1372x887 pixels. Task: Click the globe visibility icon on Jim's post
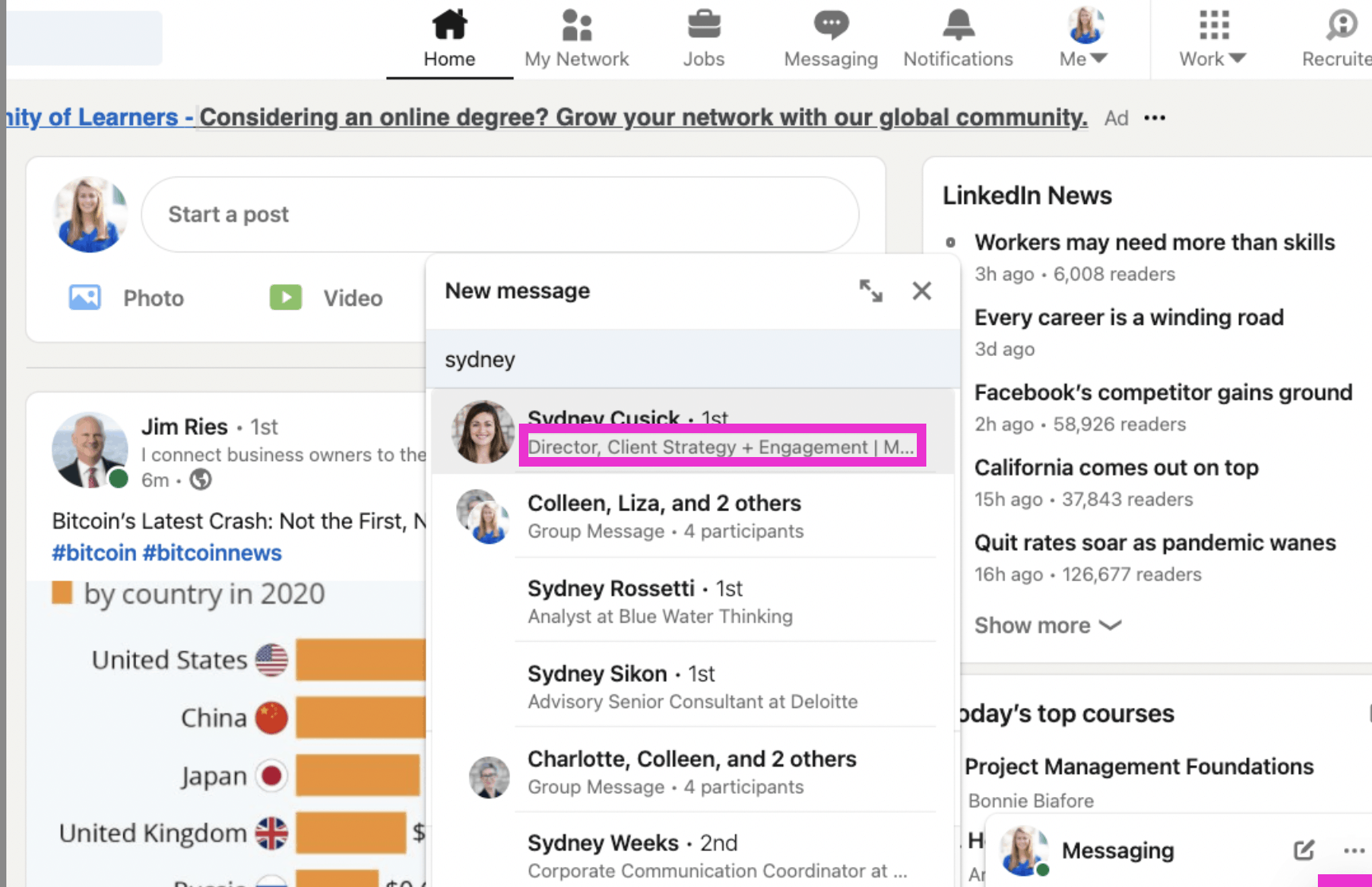click(x=201, y=479)
